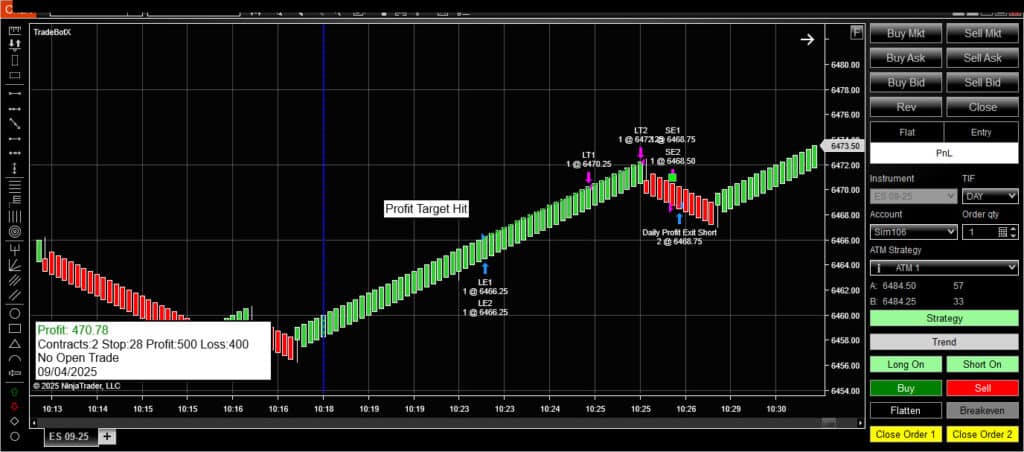Click the horizontal chart scrollbar thumb
The height and width of the screenshot is (452, 1024).
pos(828,423)
